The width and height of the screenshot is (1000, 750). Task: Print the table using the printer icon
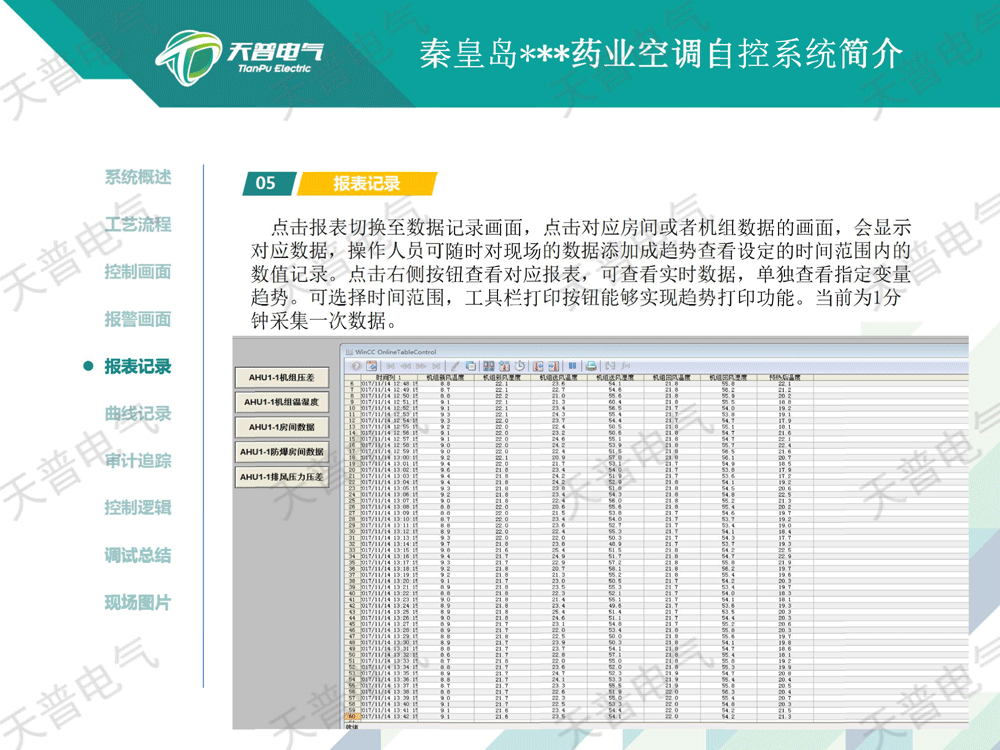[x=591, y=366]
